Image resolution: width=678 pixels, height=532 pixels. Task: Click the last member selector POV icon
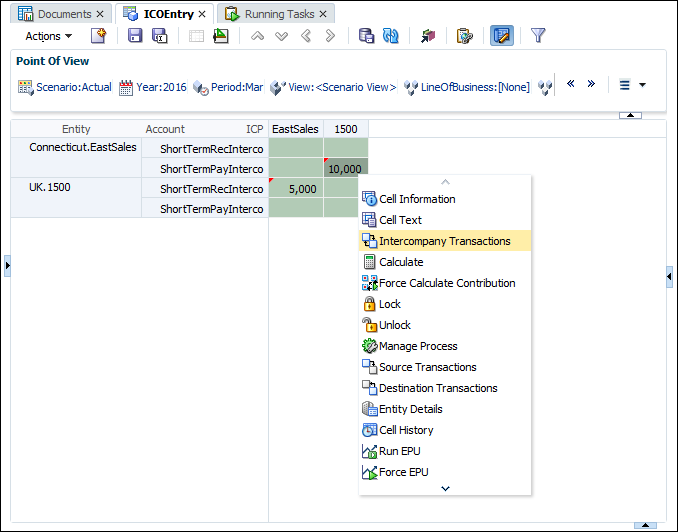545,87
